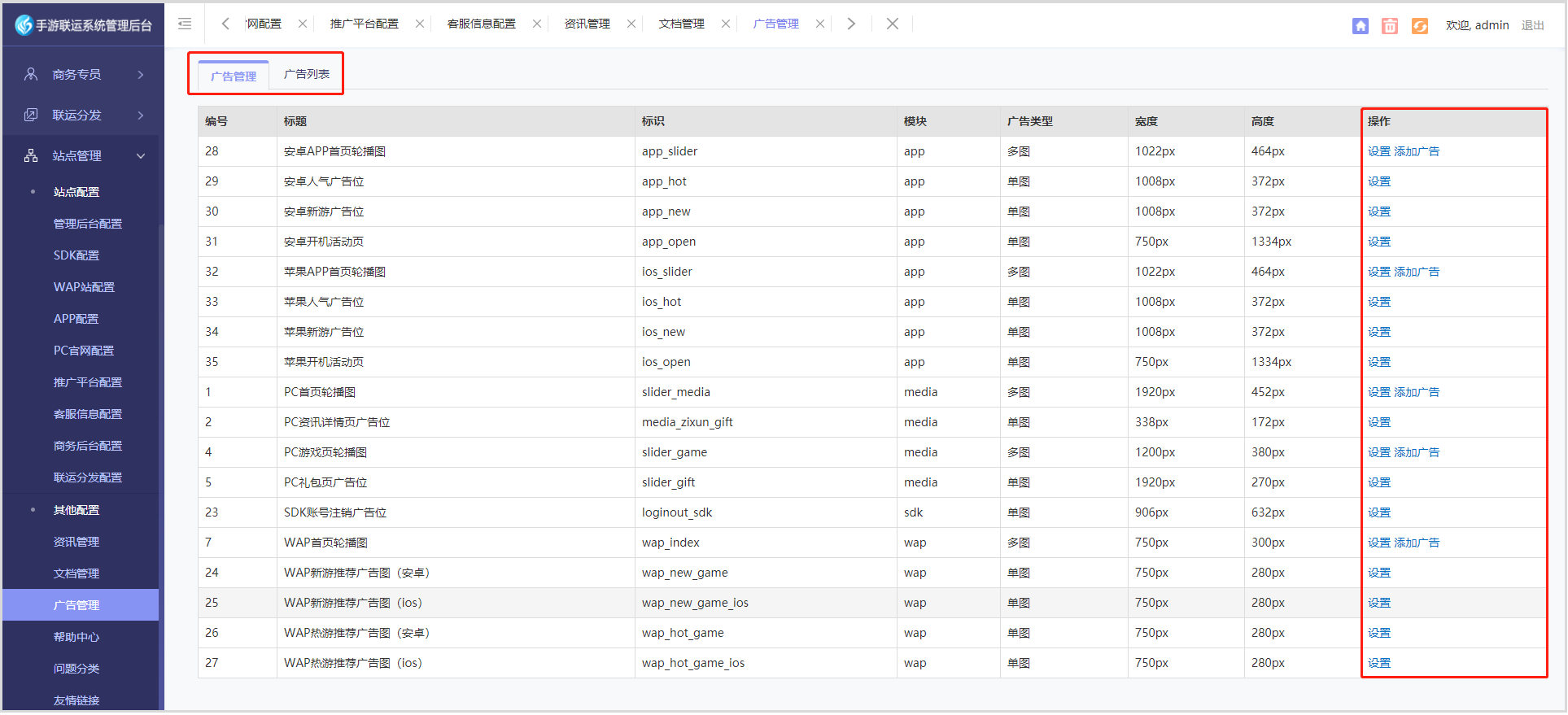Click 设置 for 安卓人气广告位
The image size is (1568, 715).
point(1379,181)
